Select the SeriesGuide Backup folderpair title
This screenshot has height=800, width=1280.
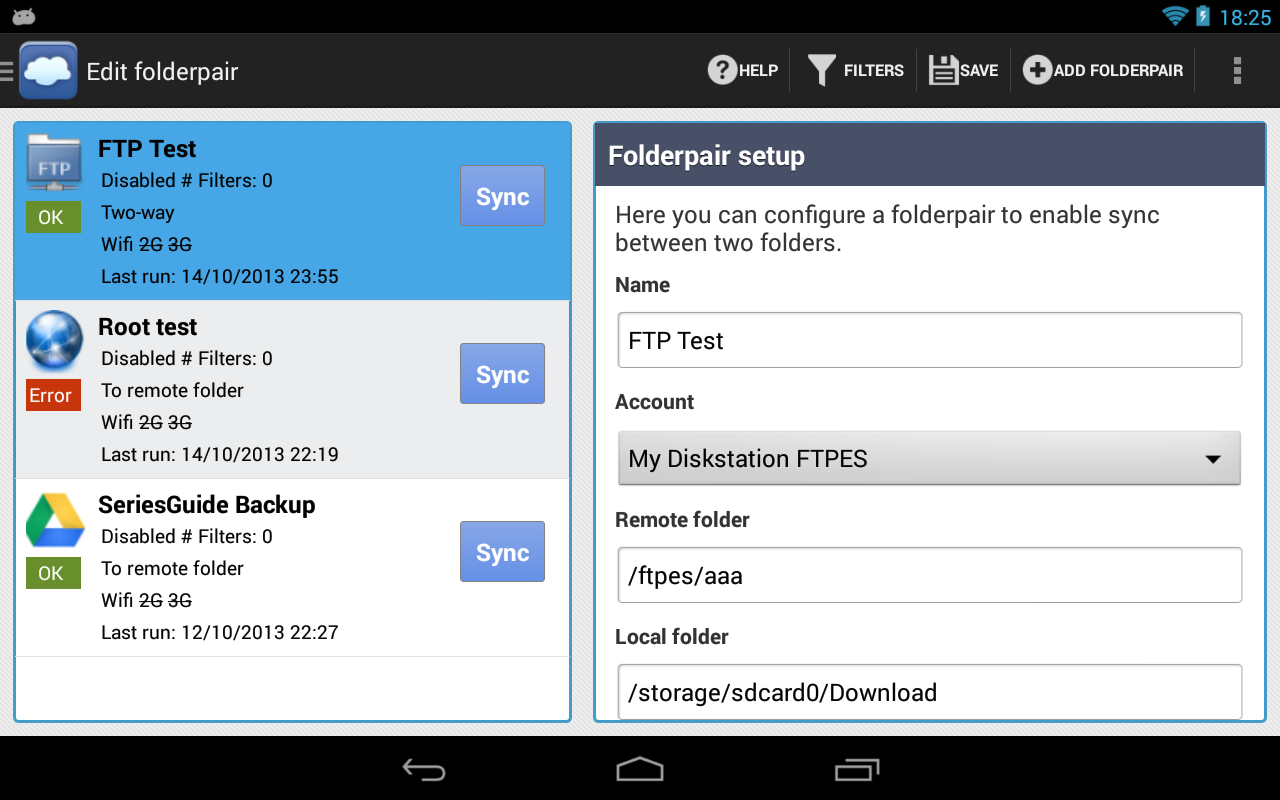coord(207,505)
